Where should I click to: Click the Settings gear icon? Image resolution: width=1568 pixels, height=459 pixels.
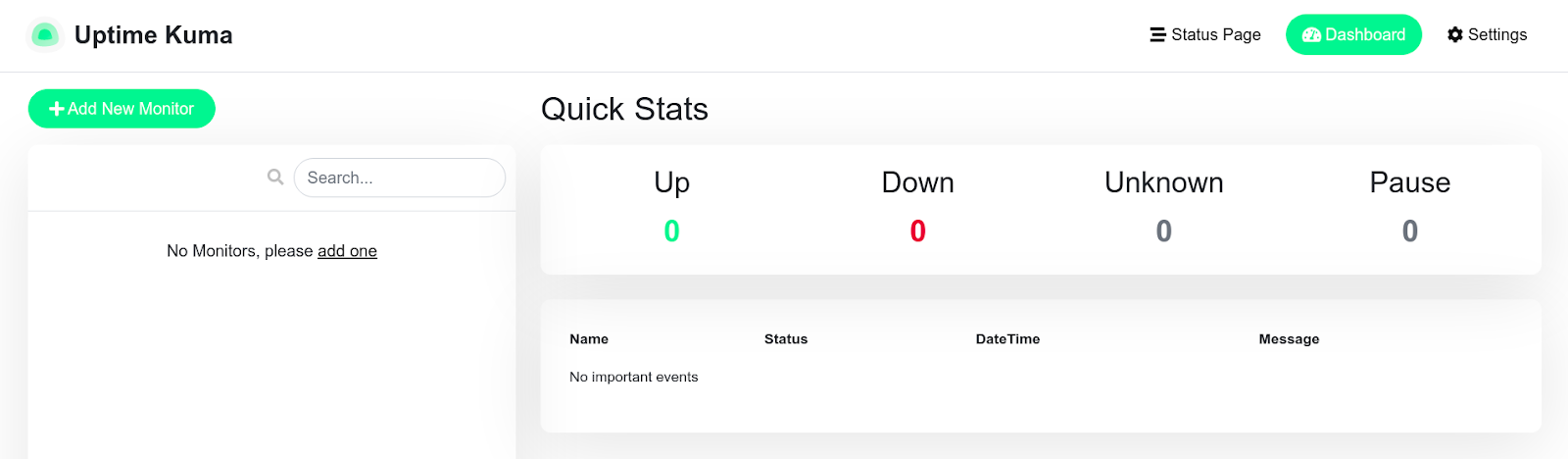click(1455, 35)
